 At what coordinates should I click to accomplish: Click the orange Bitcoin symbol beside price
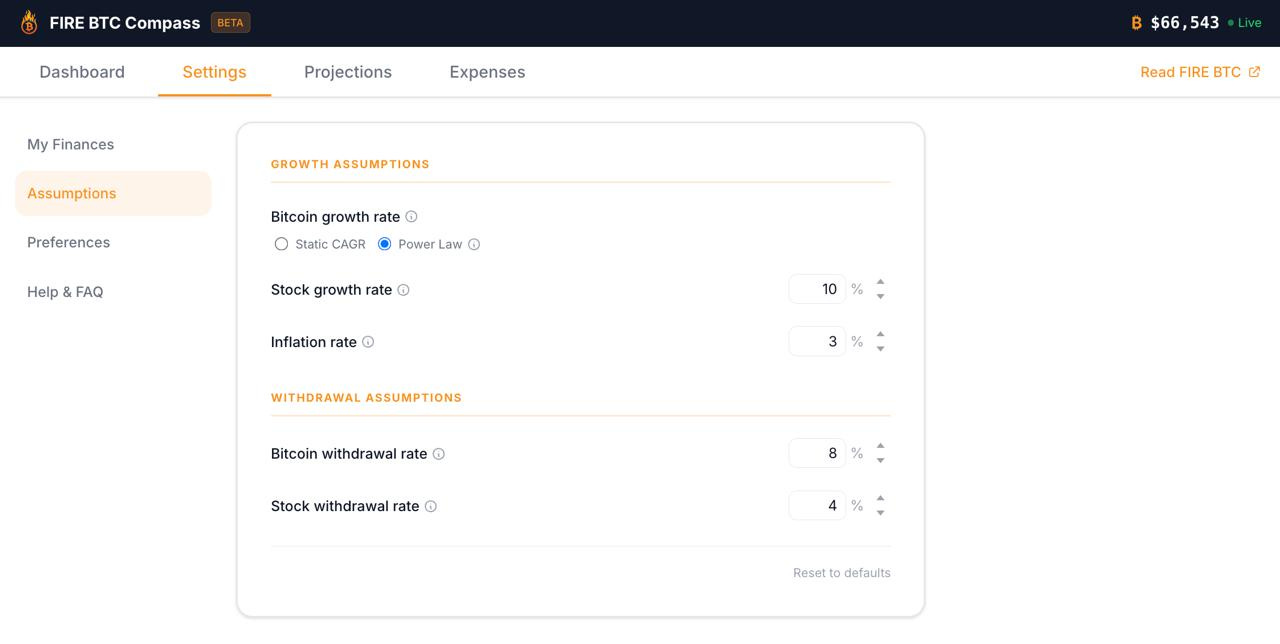click(1136, 22)
